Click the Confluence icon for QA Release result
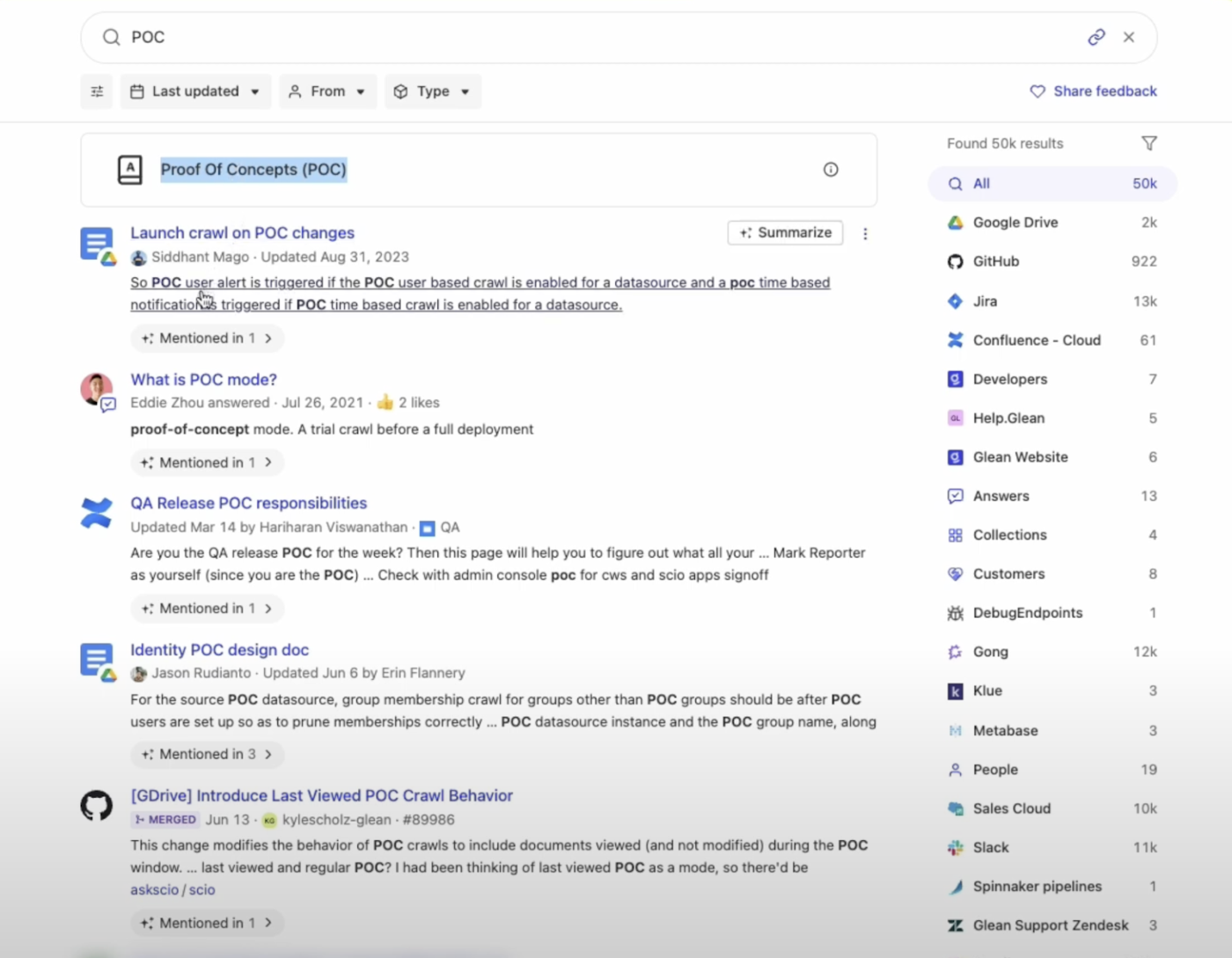The height and width of the screenshot is (958, 1232). click(97, 513)
